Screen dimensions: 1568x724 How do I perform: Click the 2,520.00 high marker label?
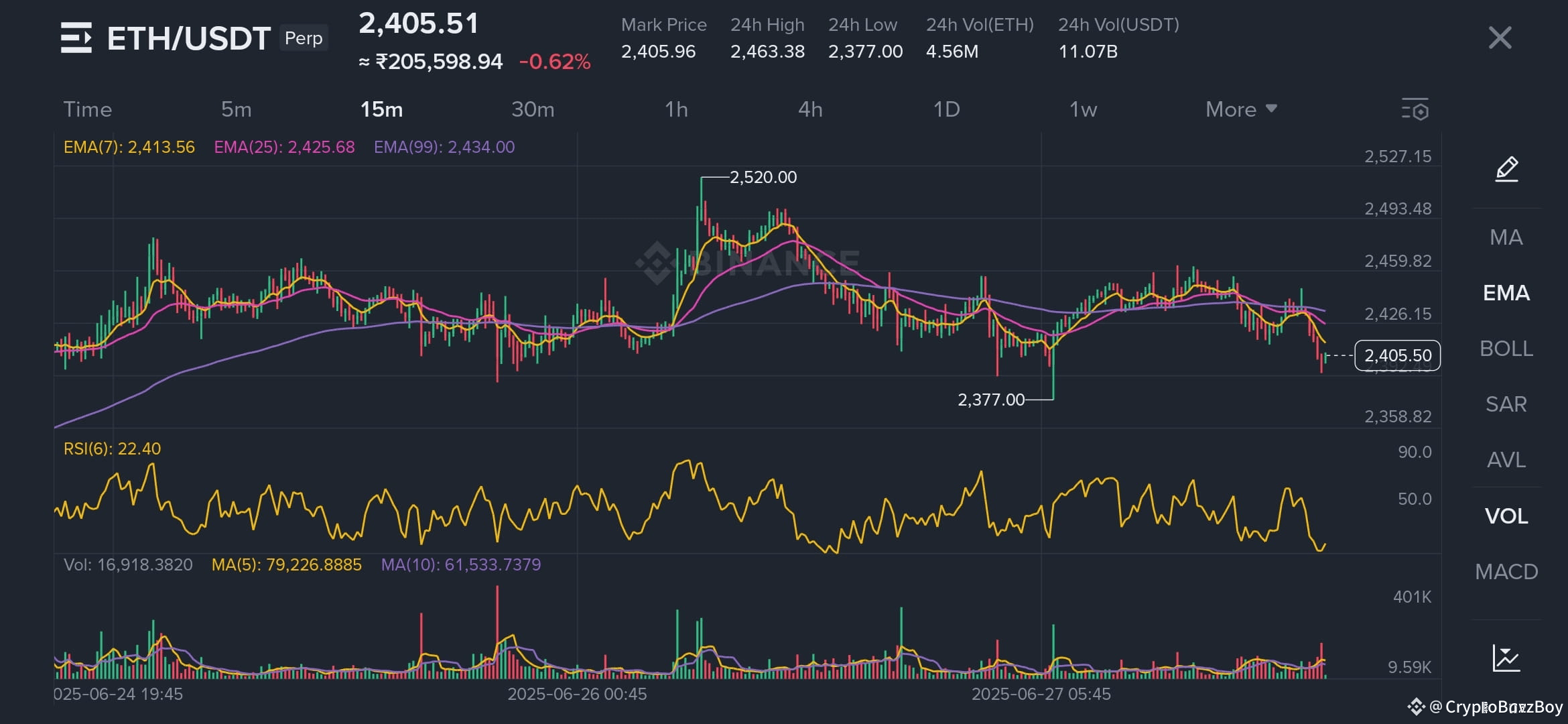[763, 177]
